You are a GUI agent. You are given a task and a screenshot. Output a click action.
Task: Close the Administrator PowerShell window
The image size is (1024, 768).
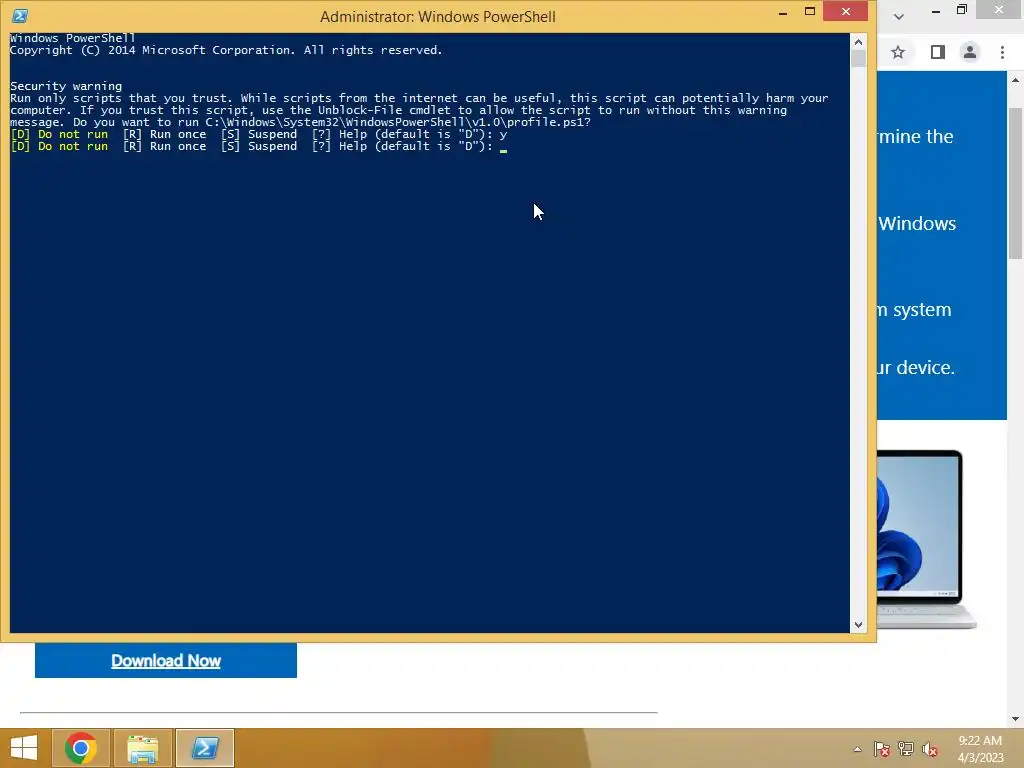[846, 11]
